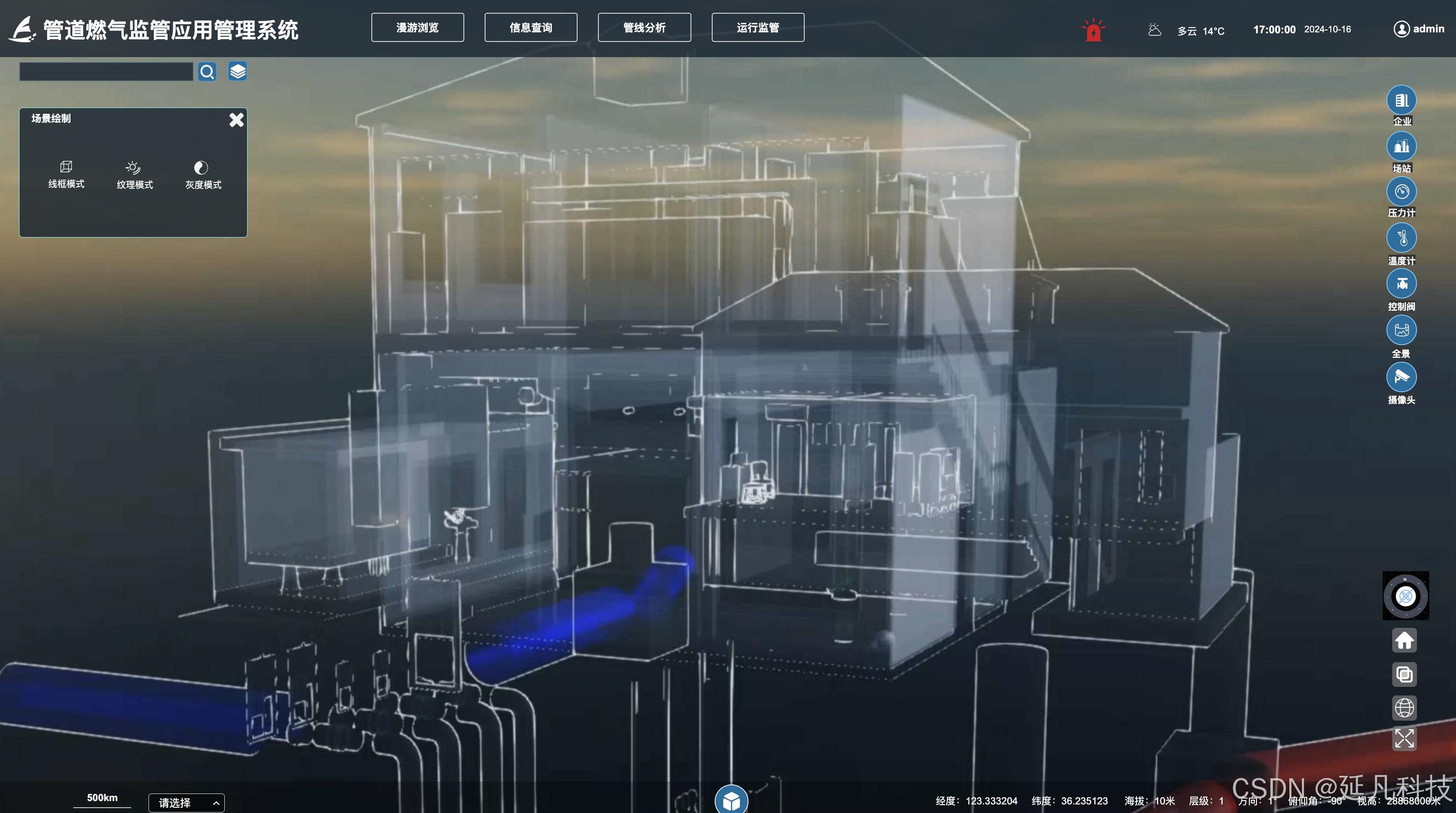Open the 管线分析 menu
The height and width of the screenshot is (813, 1456).
click(x=644, y=28)
